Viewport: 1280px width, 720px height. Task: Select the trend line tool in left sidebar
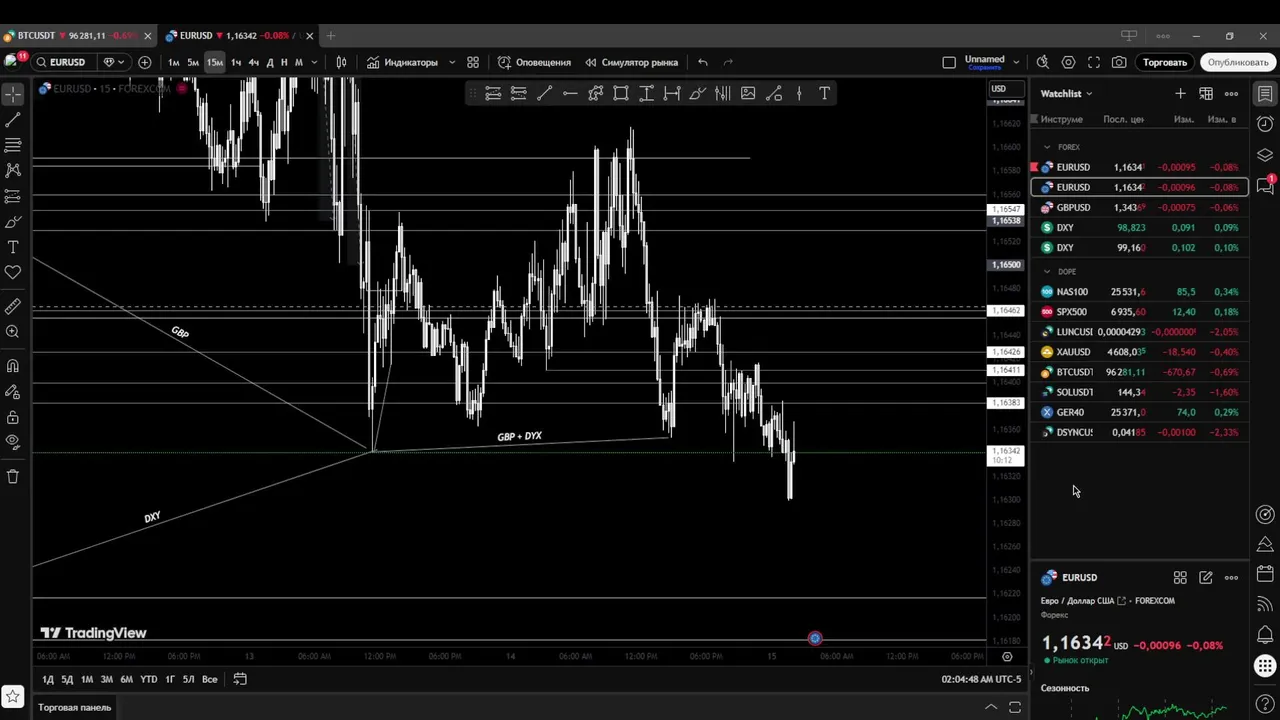point(13,120)
